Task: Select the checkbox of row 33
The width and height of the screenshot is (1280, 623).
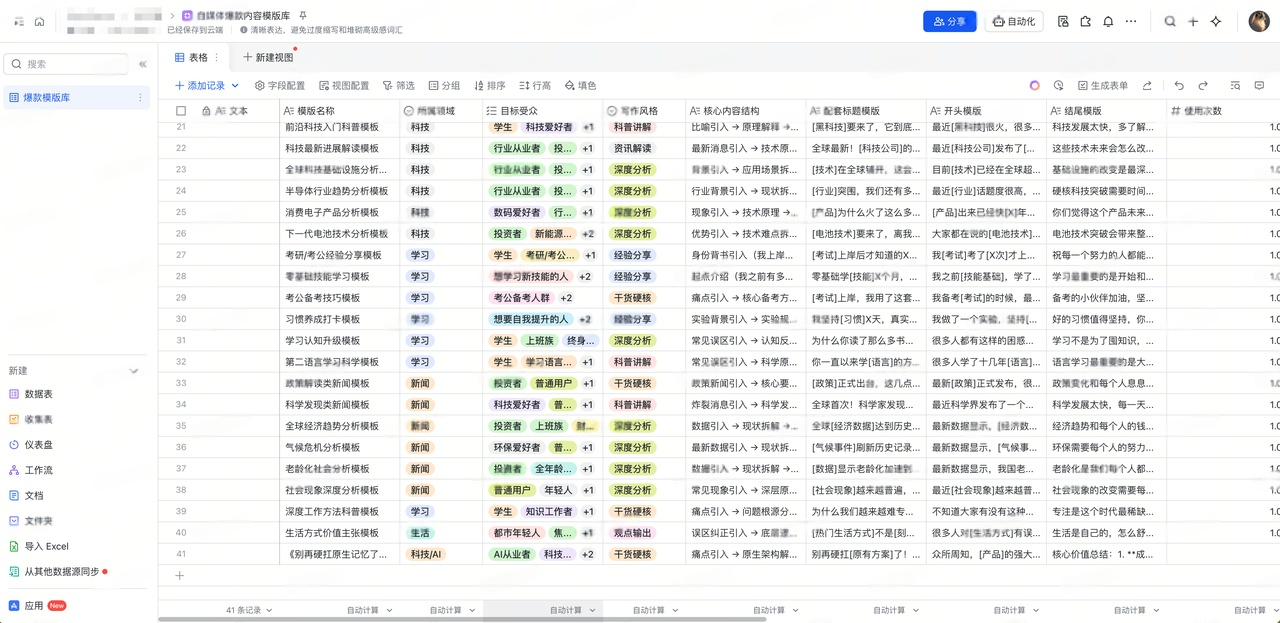Action: [x=181, y=383]
